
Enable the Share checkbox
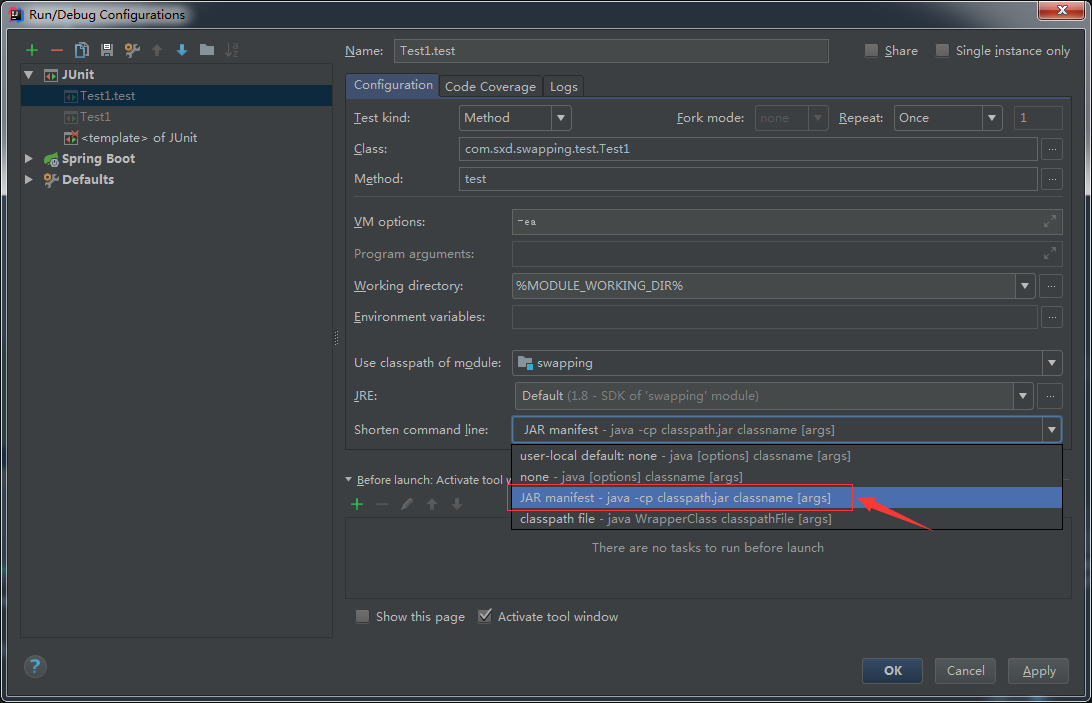coord(871,51)
